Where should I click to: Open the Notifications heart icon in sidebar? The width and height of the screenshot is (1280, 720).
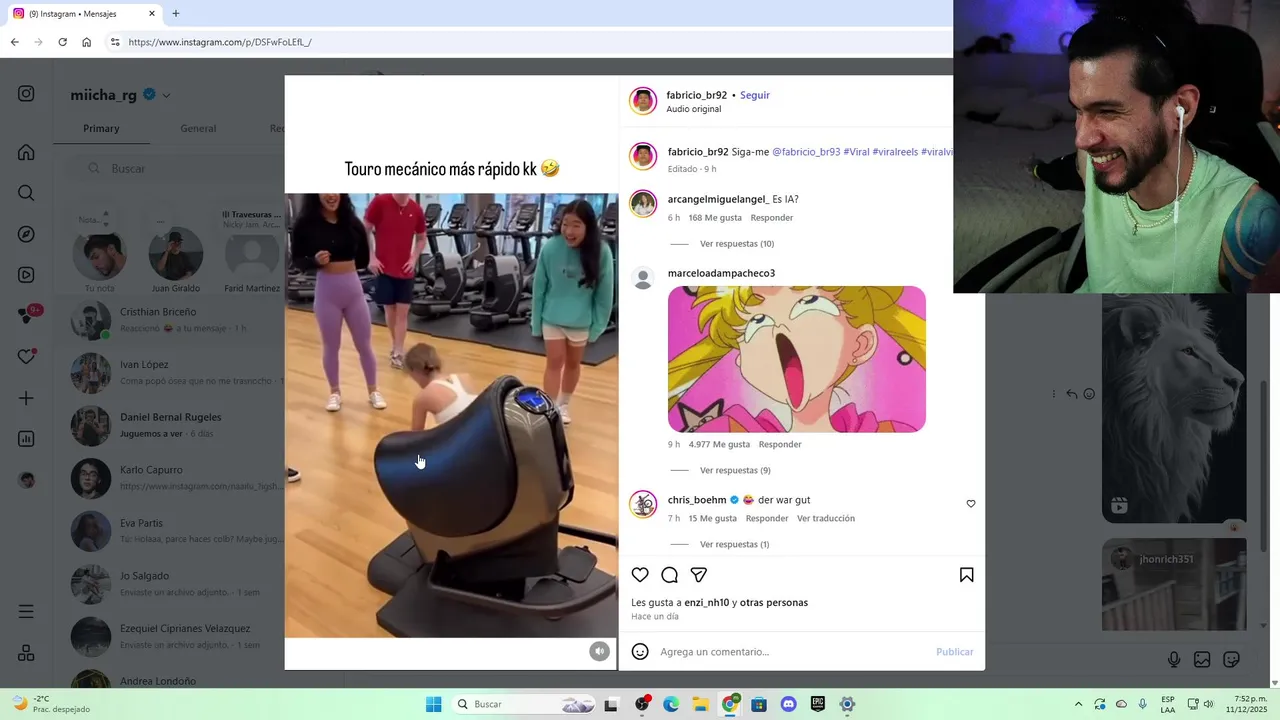click(x=26, y=357)
